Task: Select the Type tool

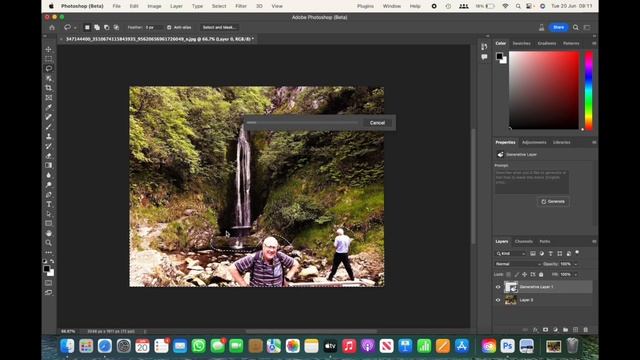Action: tap(49, 204)
